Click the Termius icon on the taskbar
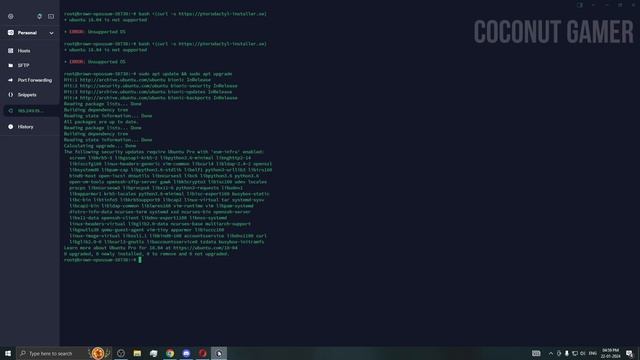The width and height of the screenshot is (640, 360). [x=219, y=353]
